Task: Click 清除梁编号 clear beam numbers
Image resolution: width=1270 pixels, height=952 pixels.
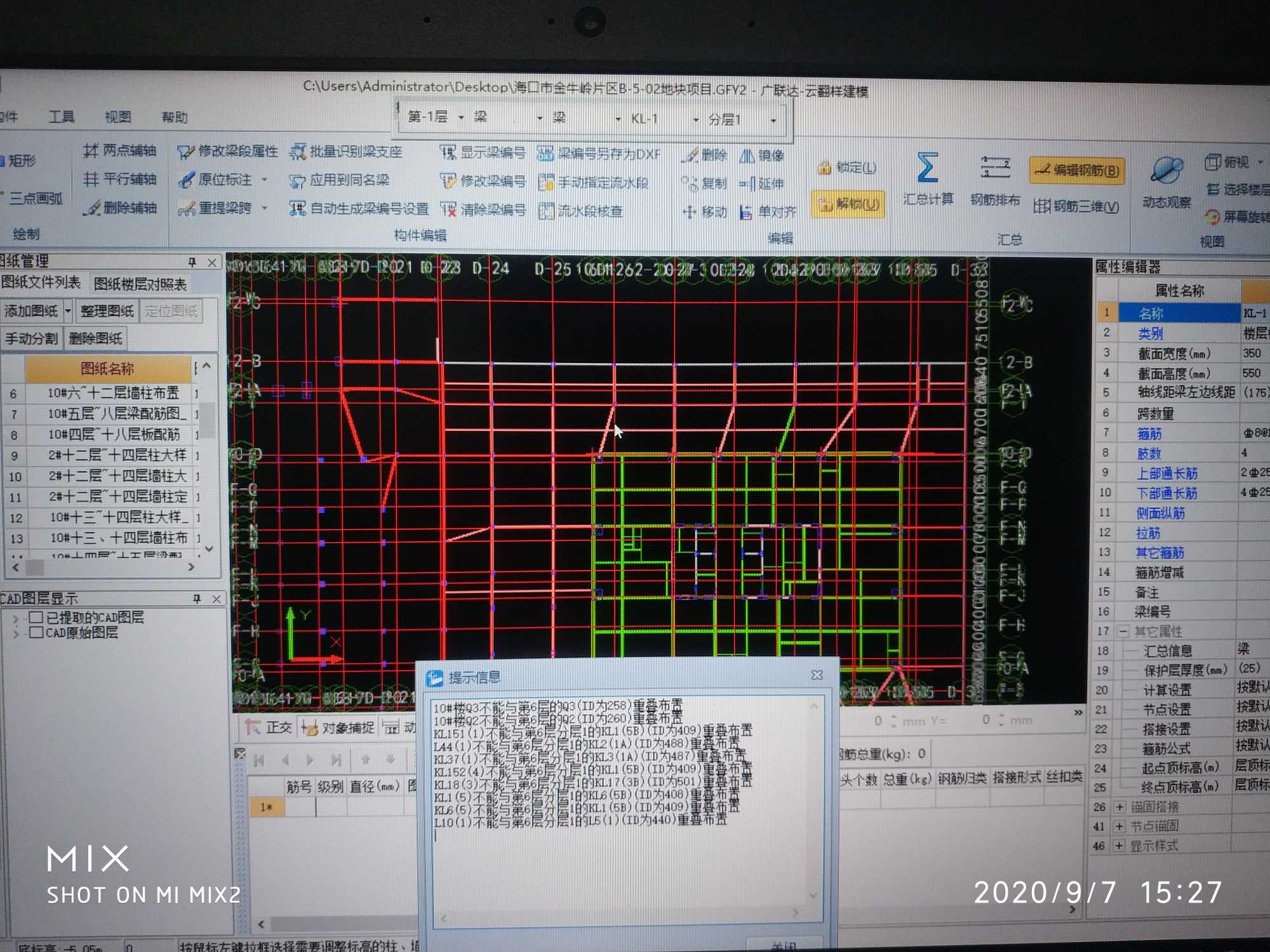Action: [x=483, y=209]
